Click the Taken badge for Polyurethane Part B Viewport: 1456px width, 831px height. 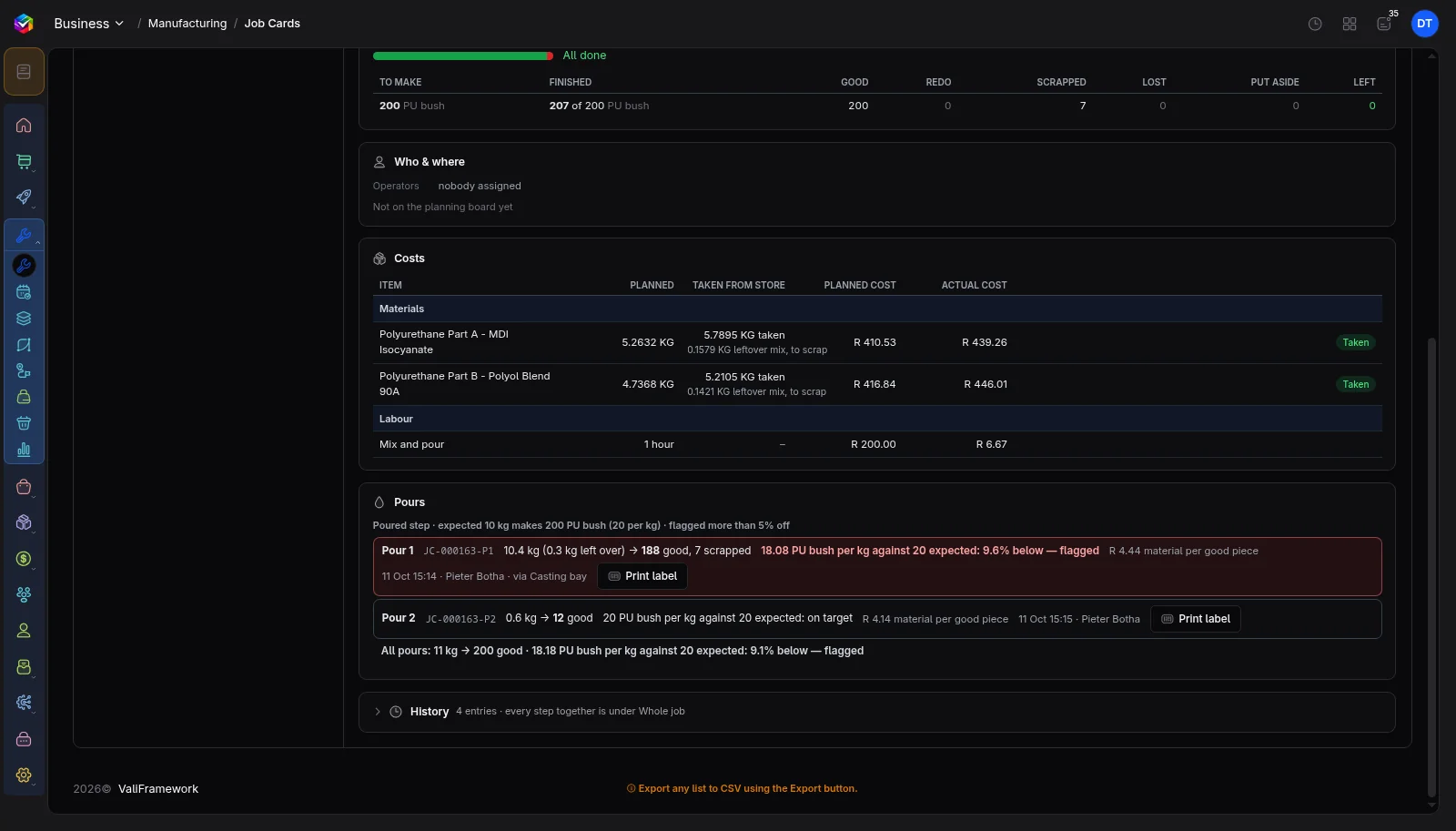pos(1356,385)
